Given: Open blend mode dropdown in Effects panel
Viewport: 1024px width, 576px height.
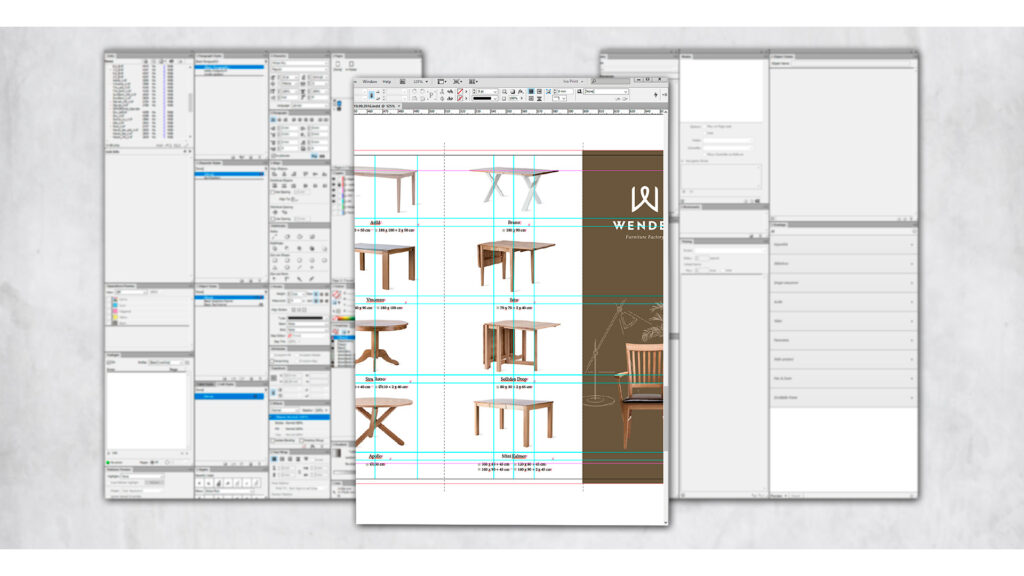Looking at the screenshot, I should coord(285,409).
